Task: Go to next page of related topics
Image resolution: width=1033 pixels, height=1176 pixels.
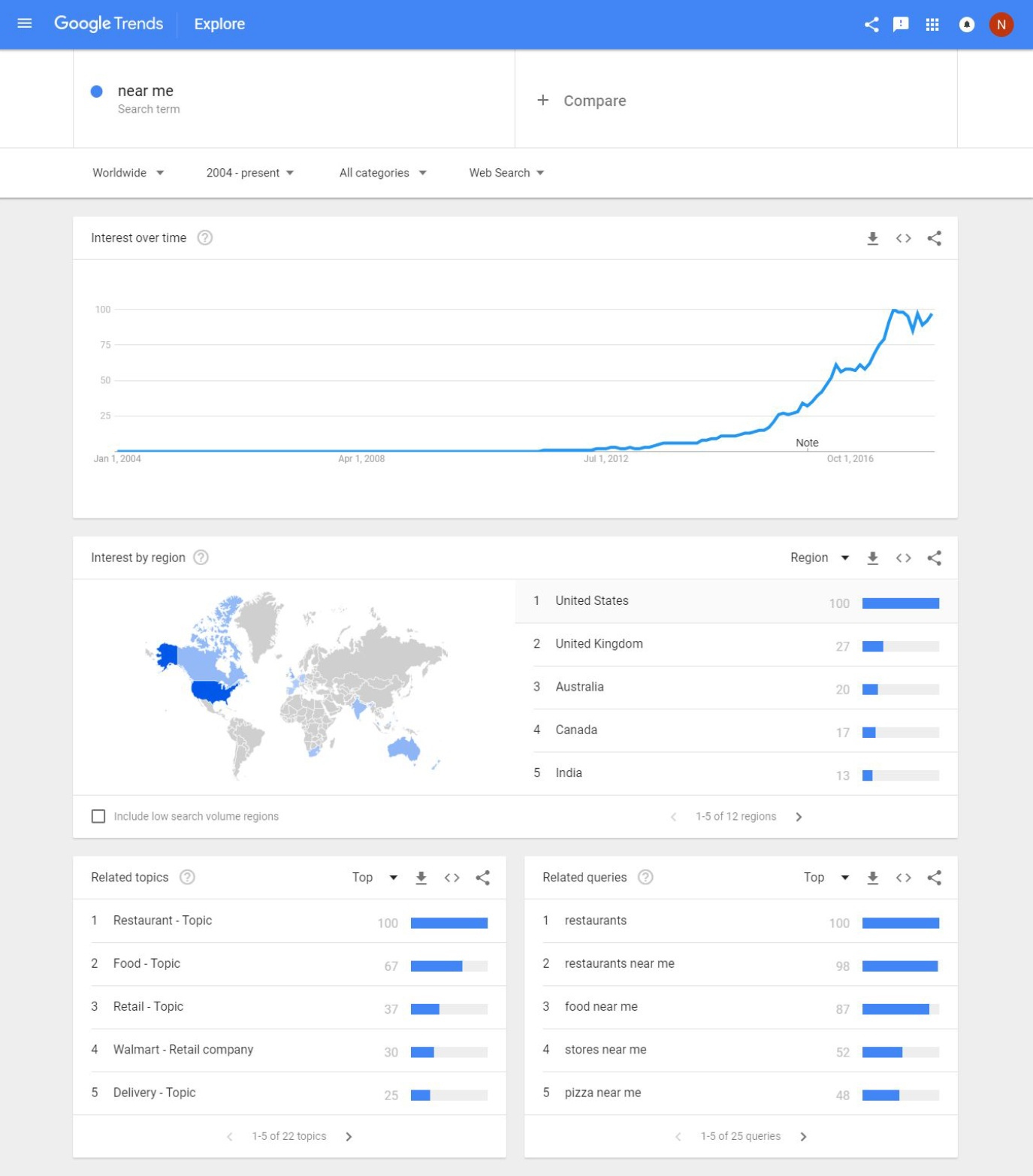Action: 349,1136
